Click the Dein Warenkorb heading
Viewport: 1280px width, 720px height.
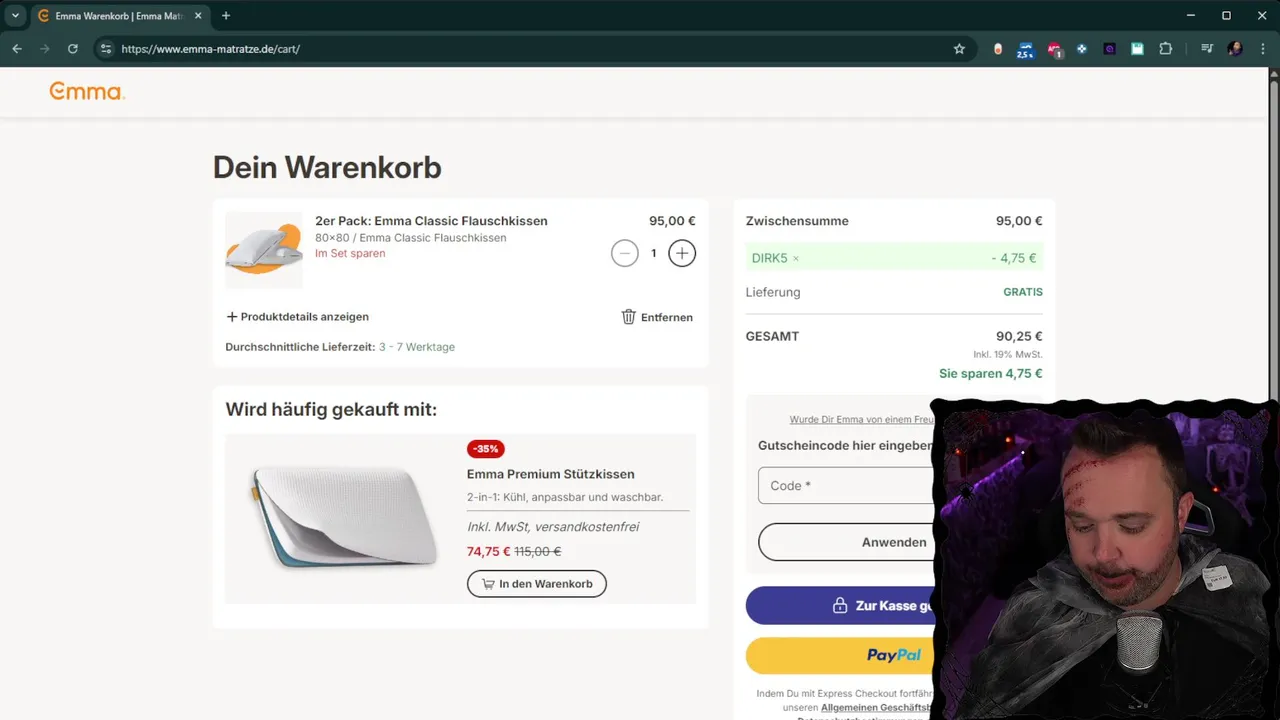[327, 167]
